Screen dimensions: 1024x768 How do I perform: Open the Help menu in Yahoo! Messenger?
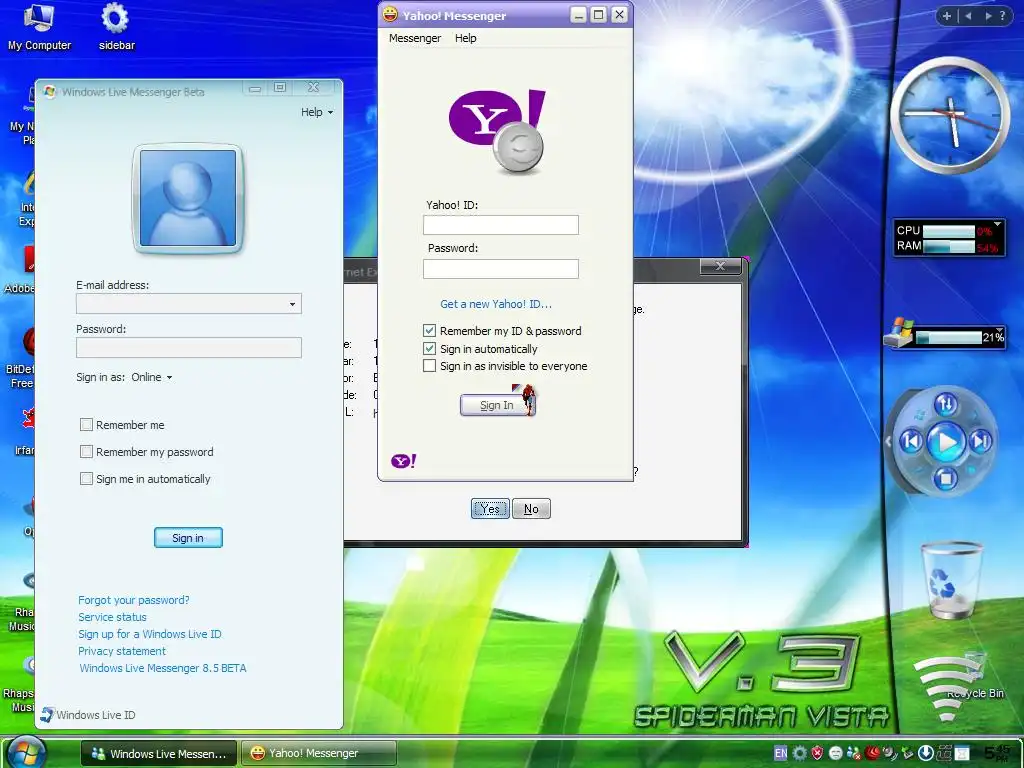[x=466, y=38]
